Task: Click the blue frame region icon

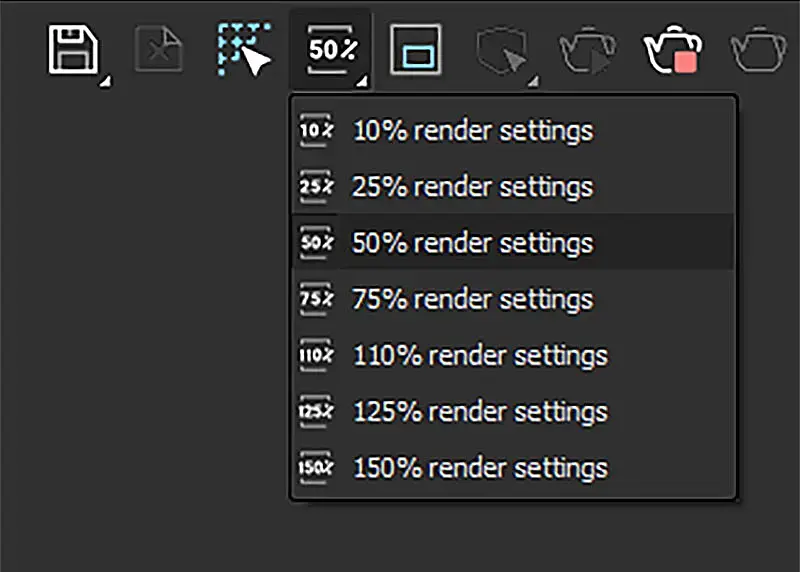Action: 415,49
